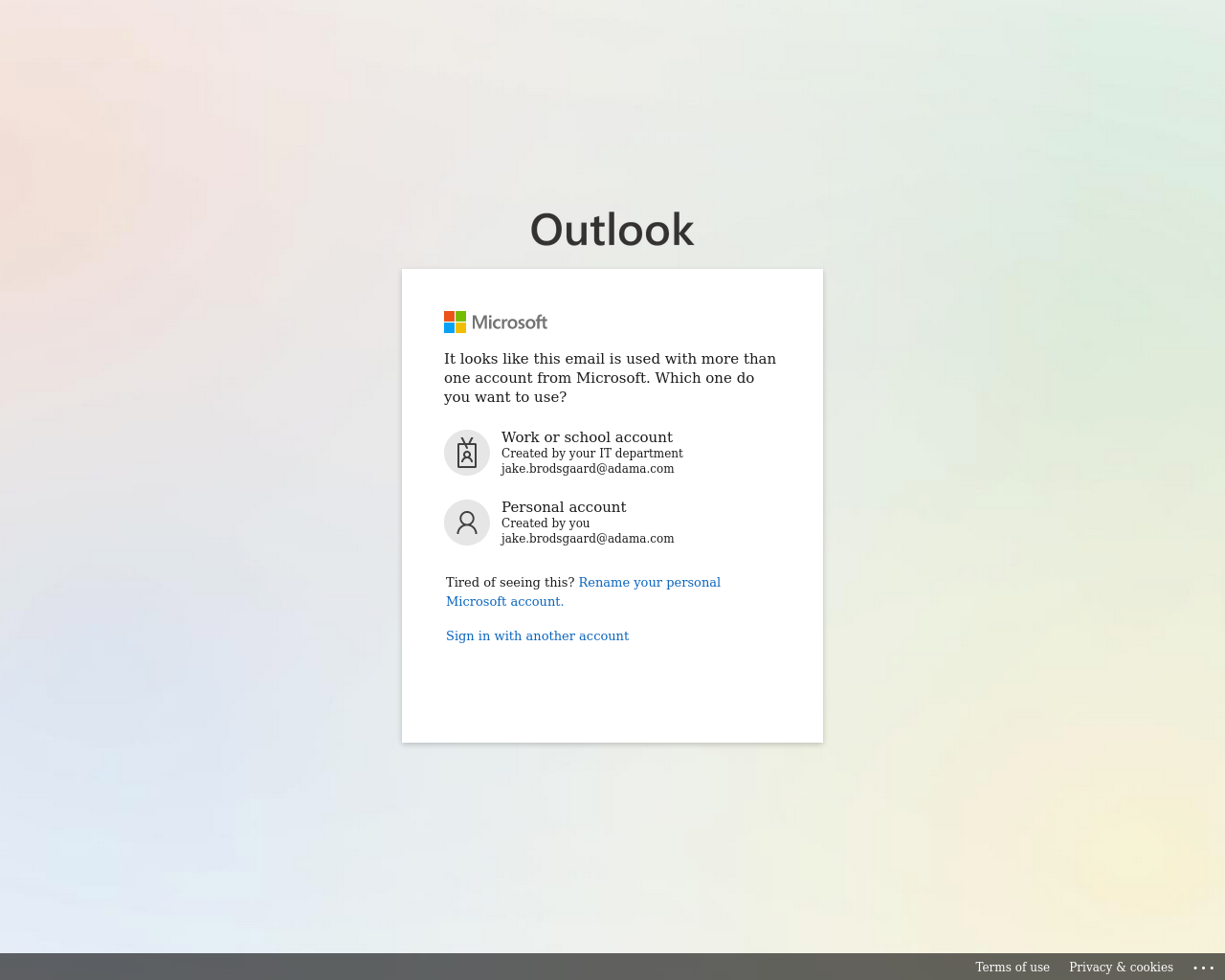Click the work account badge icon

coord(467,453)
